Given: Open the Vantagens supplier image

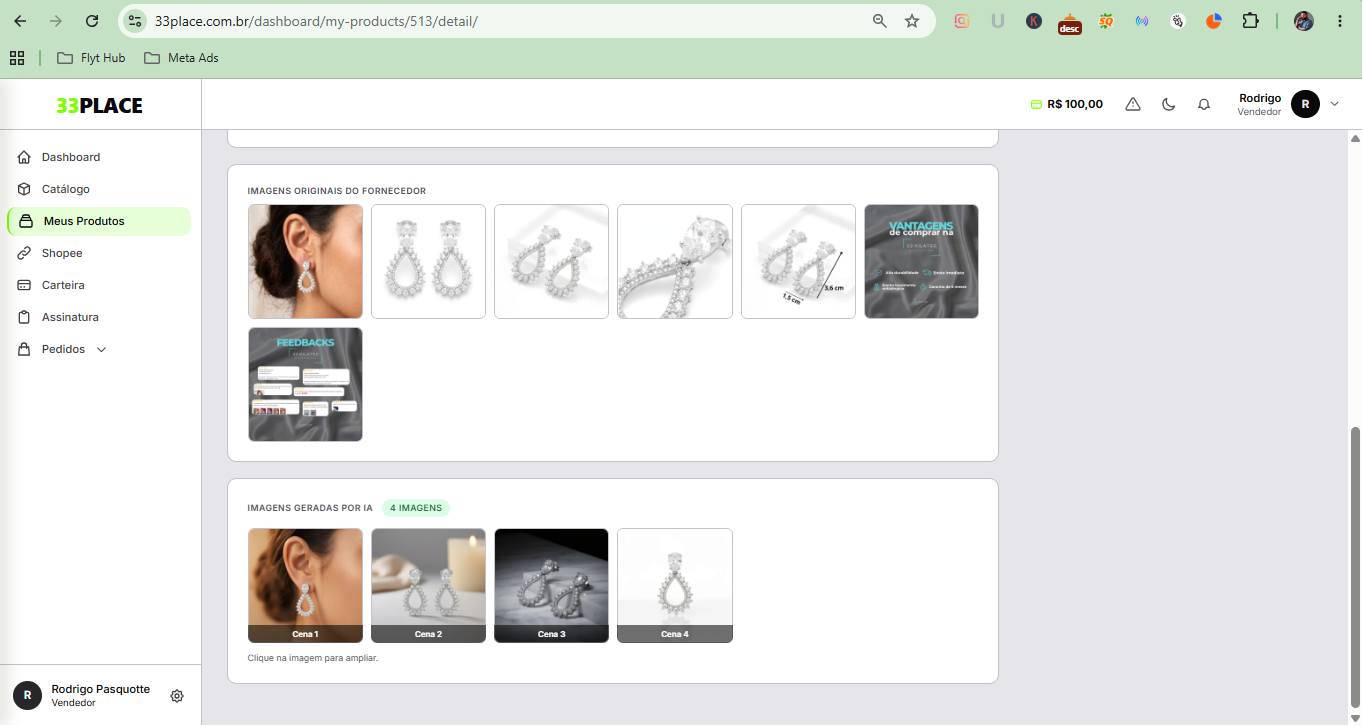Looking at the screenshot, I should tap(921, 261).
